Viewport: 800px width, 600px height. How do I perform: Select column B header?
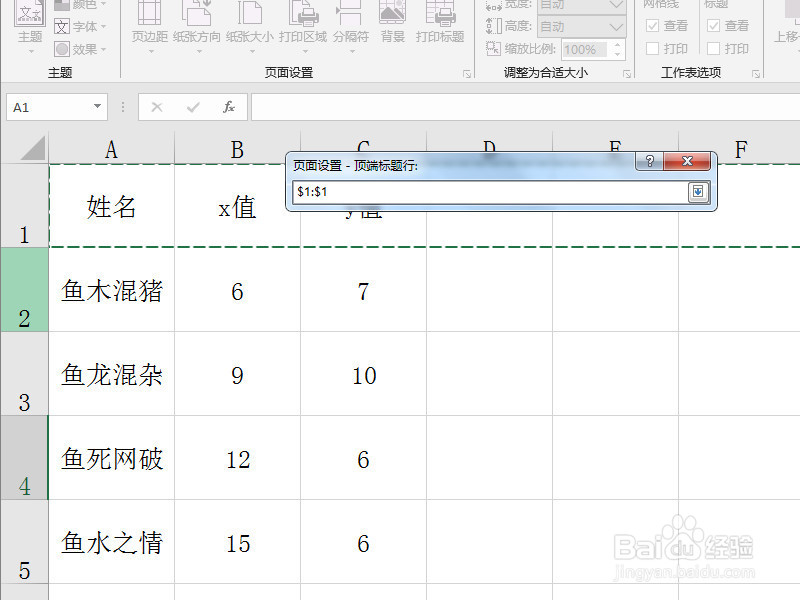point(237,149)
